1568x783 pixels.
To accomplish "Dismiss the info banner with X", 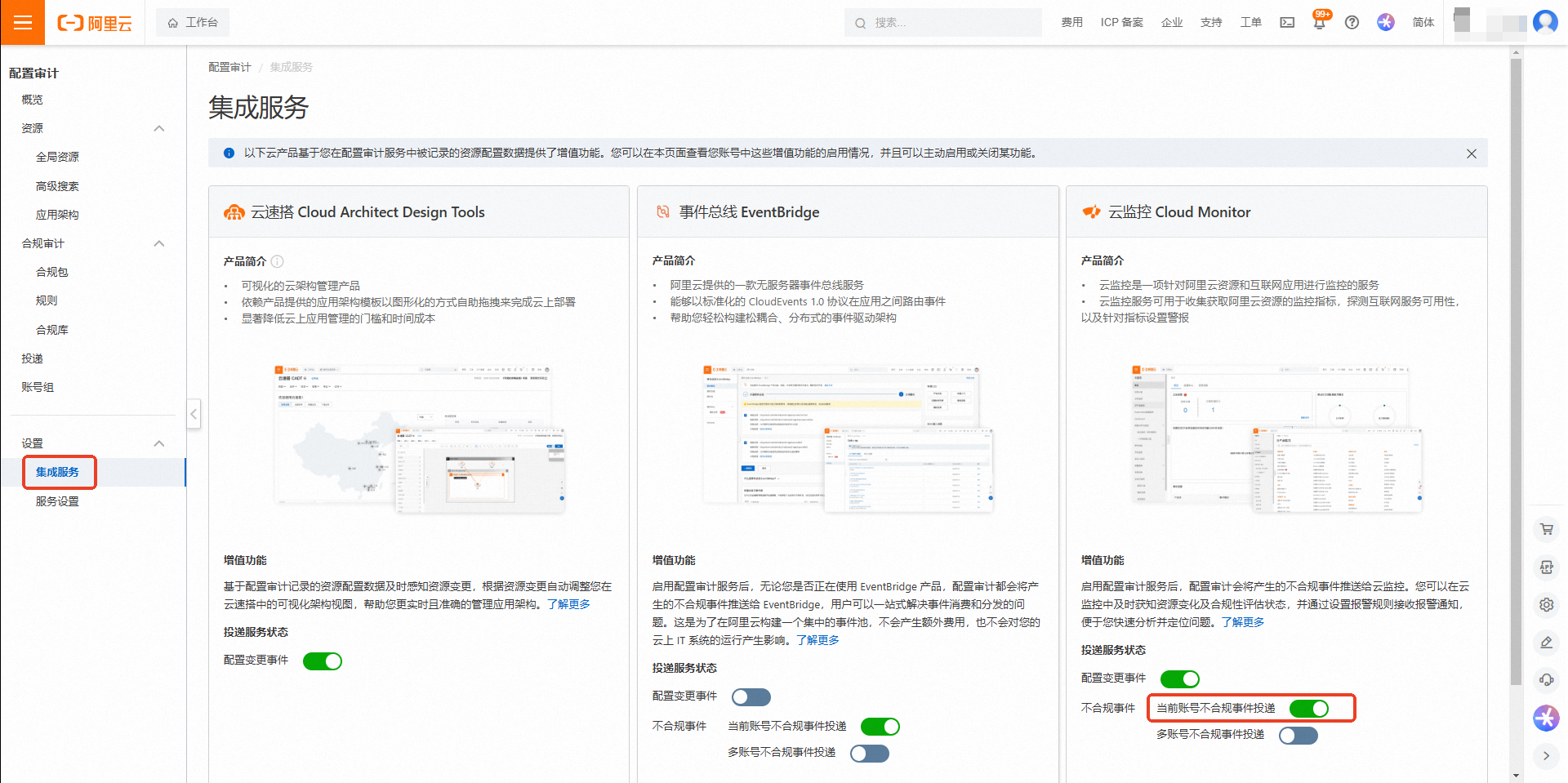I will point(1471,153).
